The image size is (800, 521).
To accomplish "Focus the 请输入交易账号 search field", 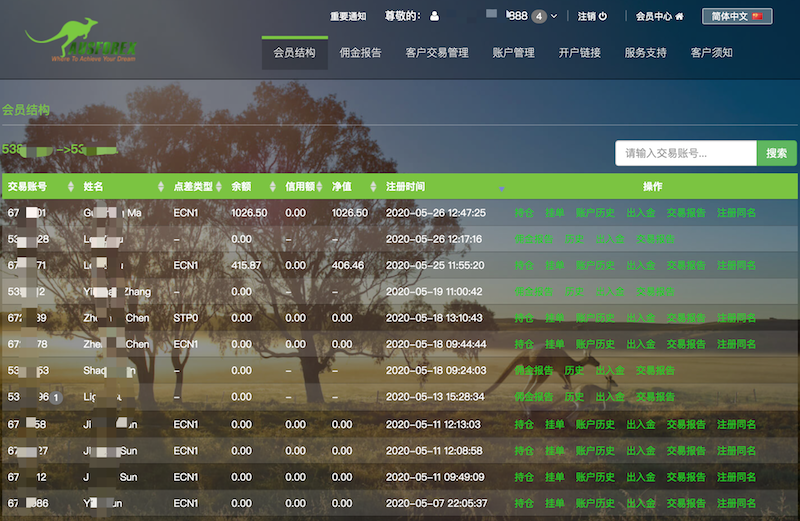I will click(685, 153).
